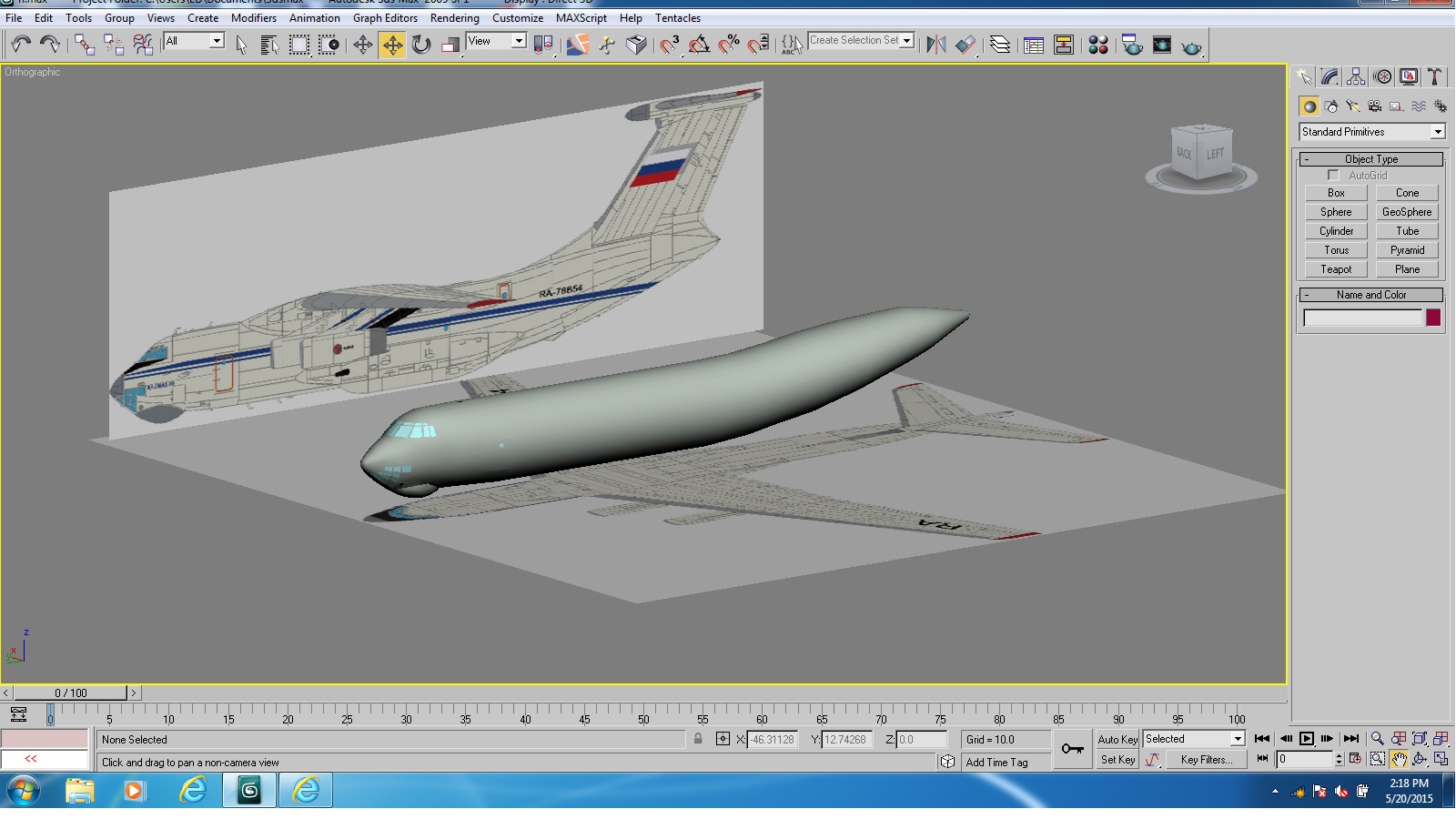This screenshot has width=1456, height=819.
Task: Click the Play Animation button
Action: (1307, 739)
